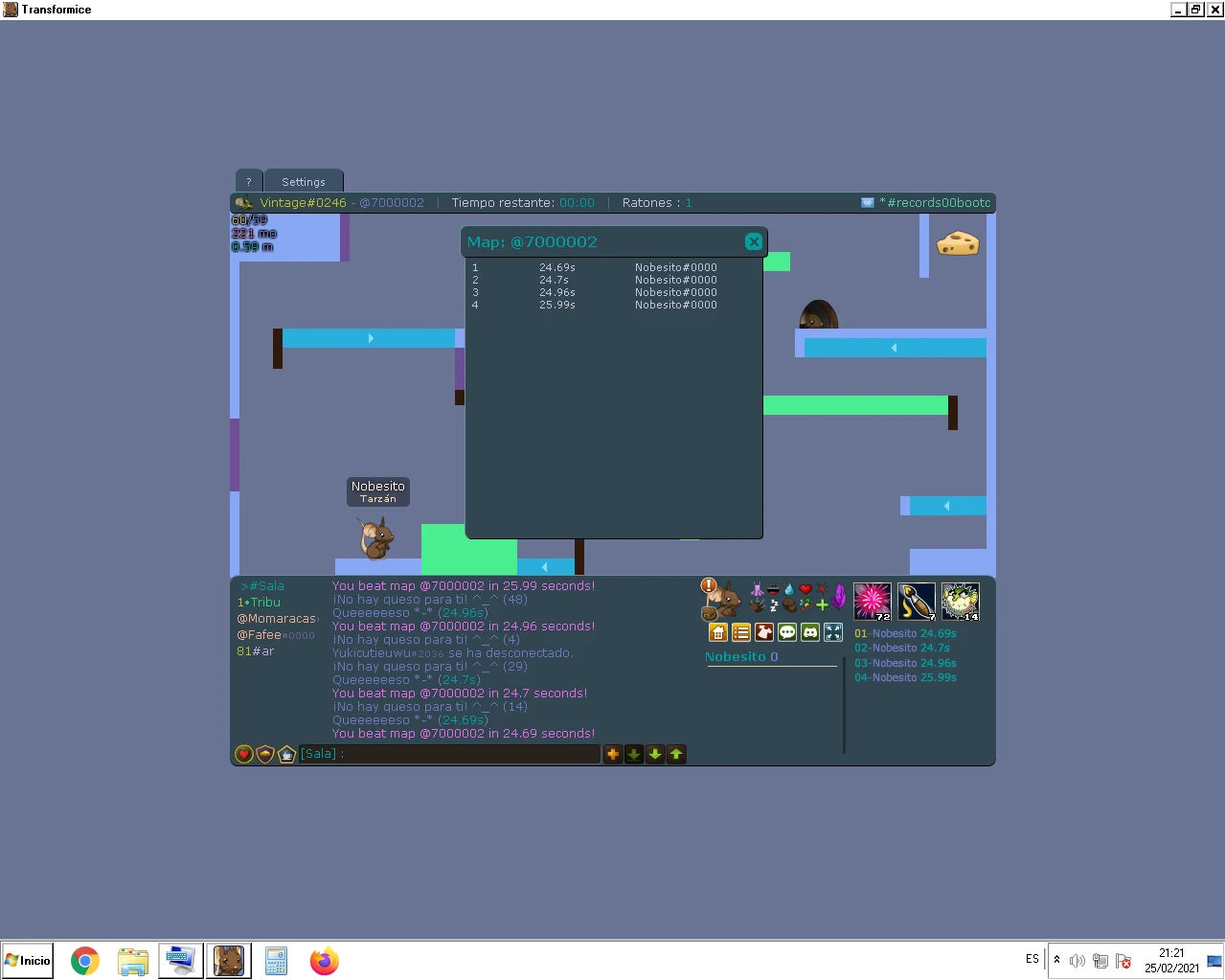Viewport: 1225px width, 980px height.
Task: Select the paintbrush consumable (7)
Action: point(917,602)
